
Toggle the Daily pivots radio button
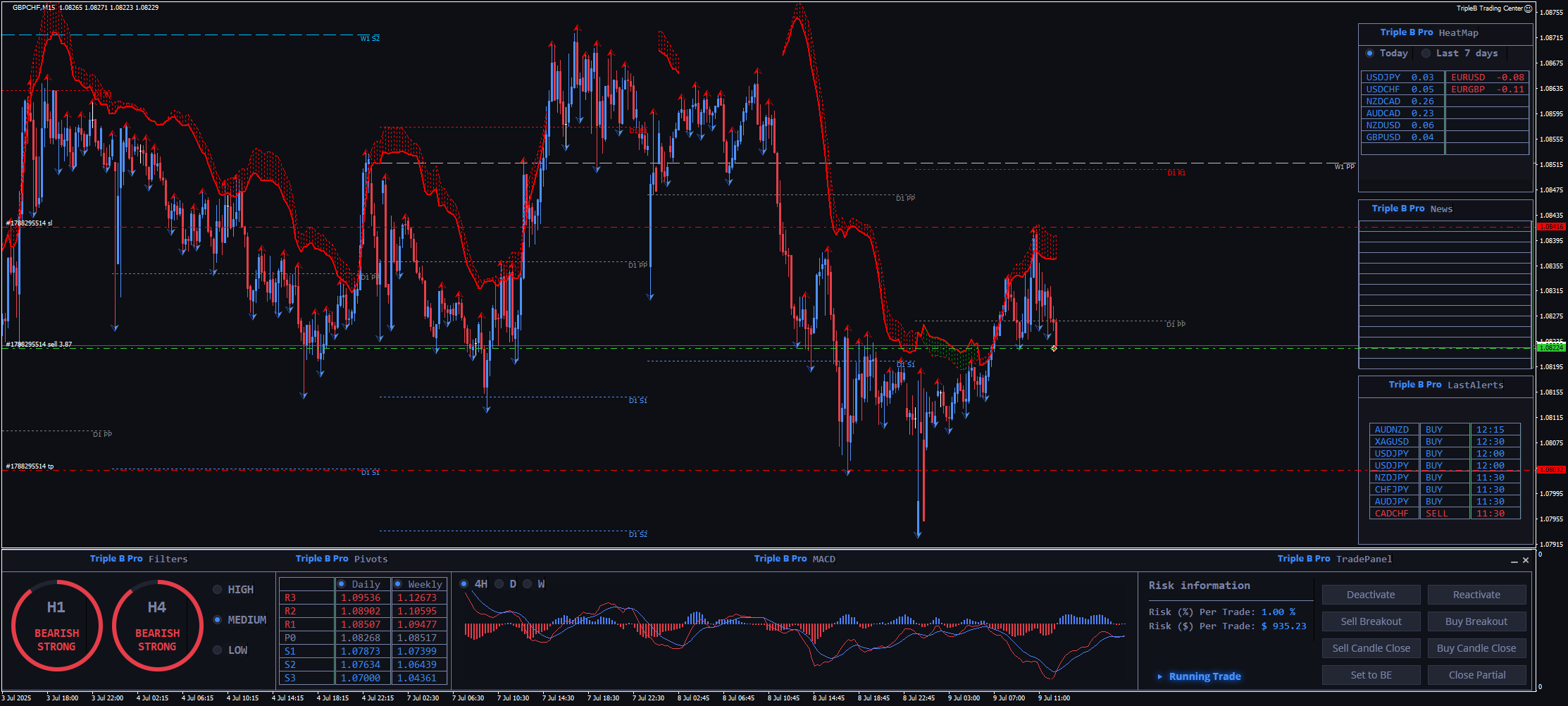[342, 584]
